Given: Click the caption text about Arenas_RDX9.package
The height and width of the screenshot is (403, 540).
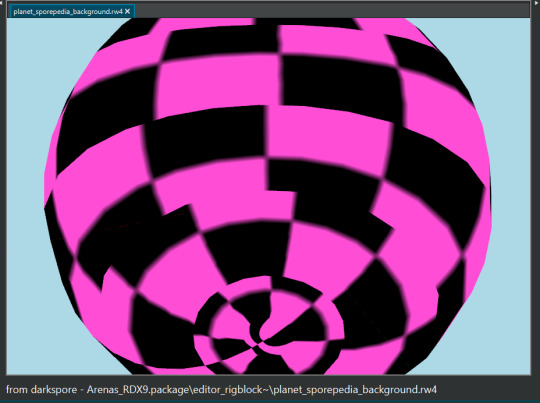Looking at the screenshot, I should click(221, 390).
